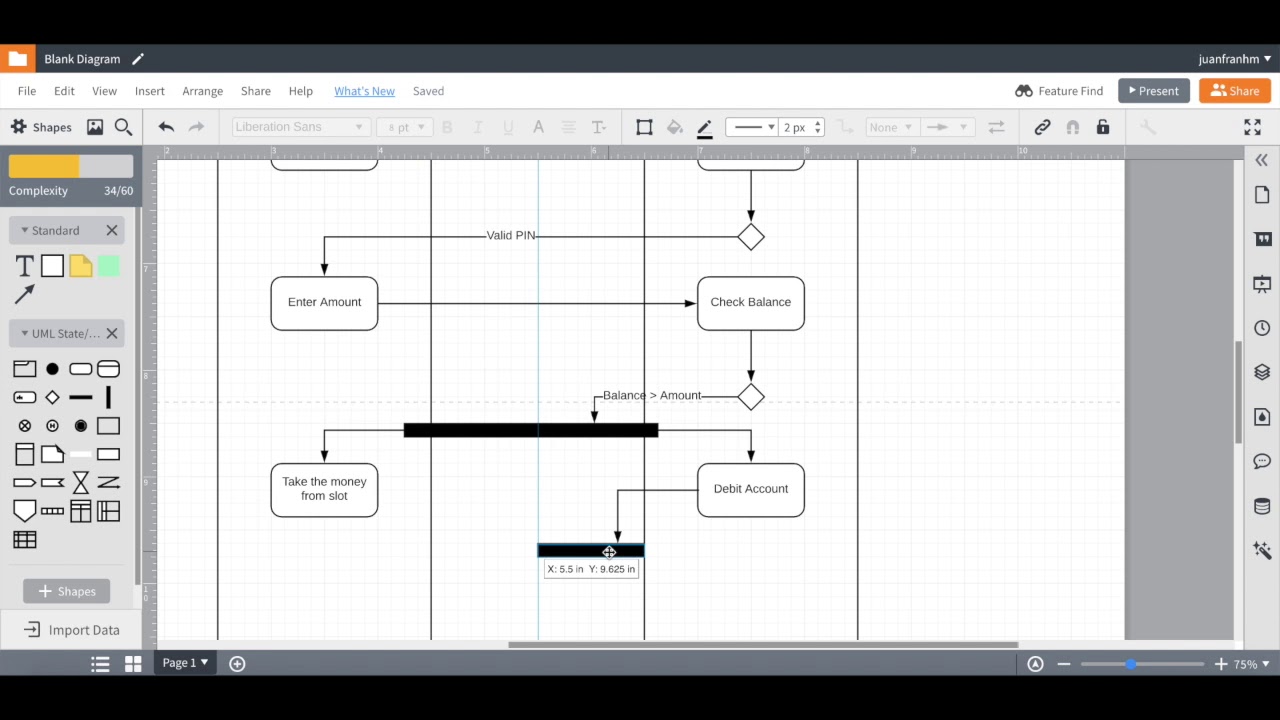Select the hourglass time event shape
Image resolution: width=1280 pixels, height=720 pixels.
80,483
